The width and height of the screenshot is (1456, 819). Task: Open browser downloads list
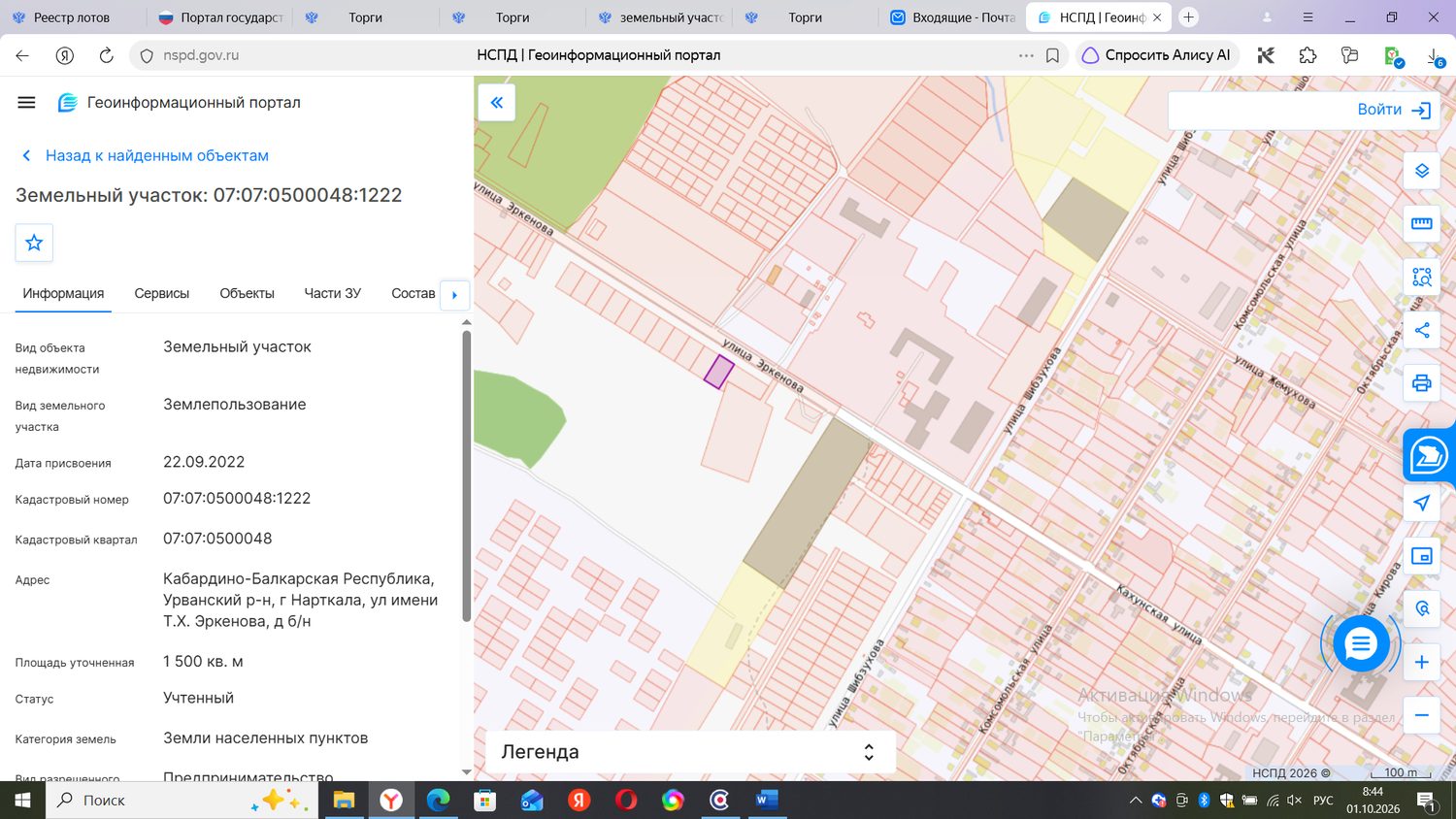coord(1436,55)
